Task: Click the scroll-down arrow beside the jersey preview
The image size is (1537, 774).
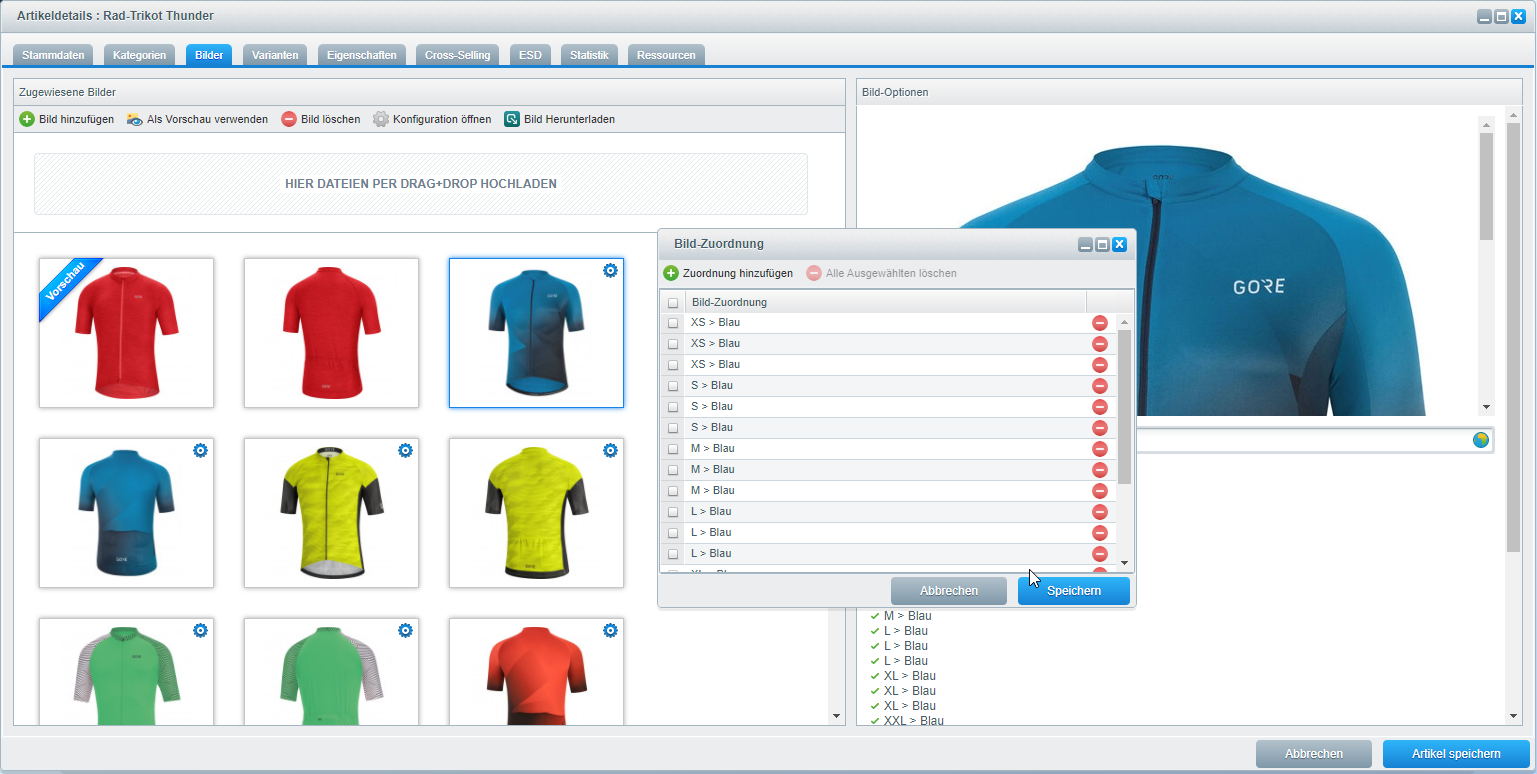Action: tap(1486, 407)
